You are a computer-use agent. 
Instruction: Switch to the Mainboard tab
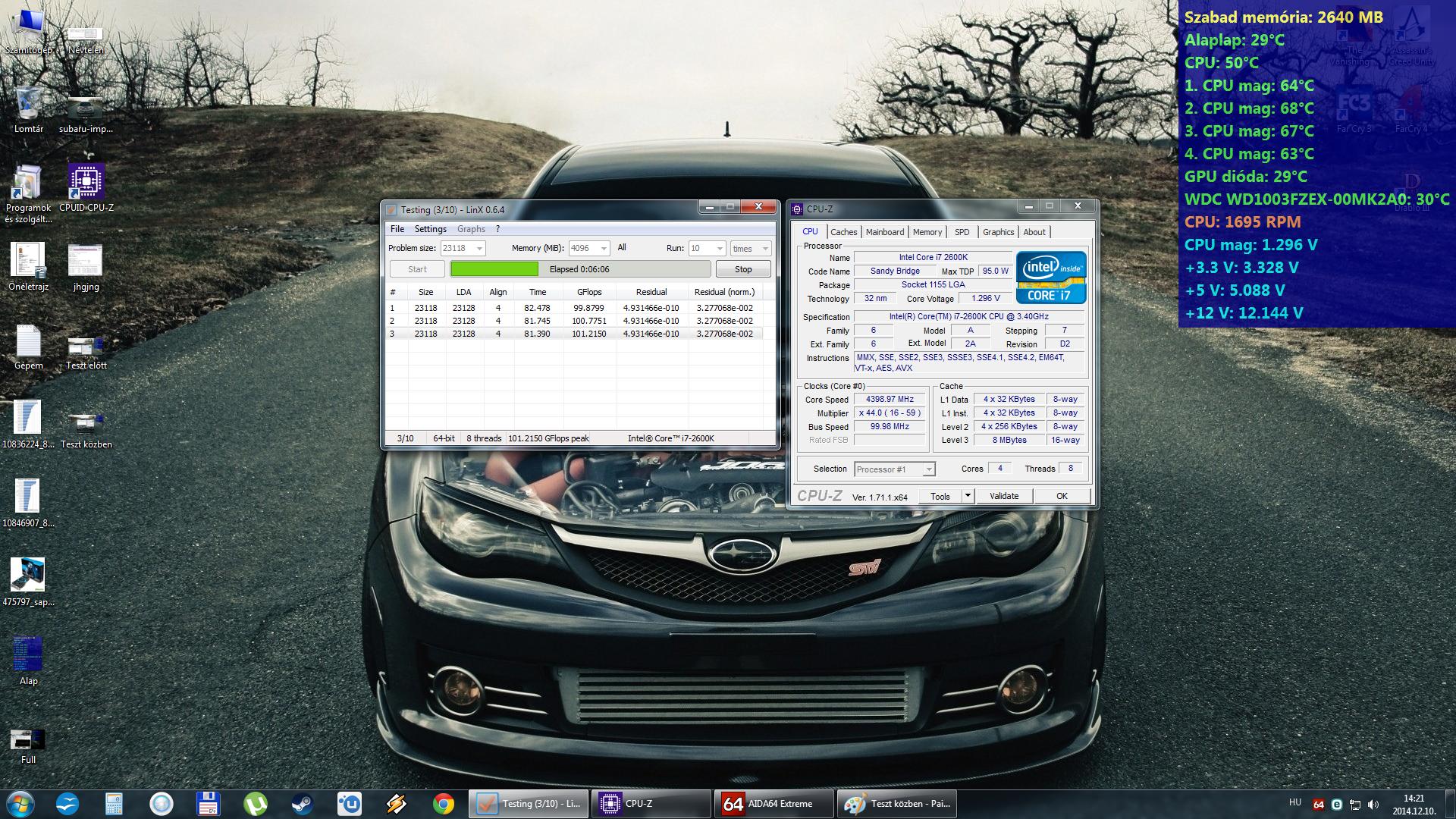click(x=884, y=232)
